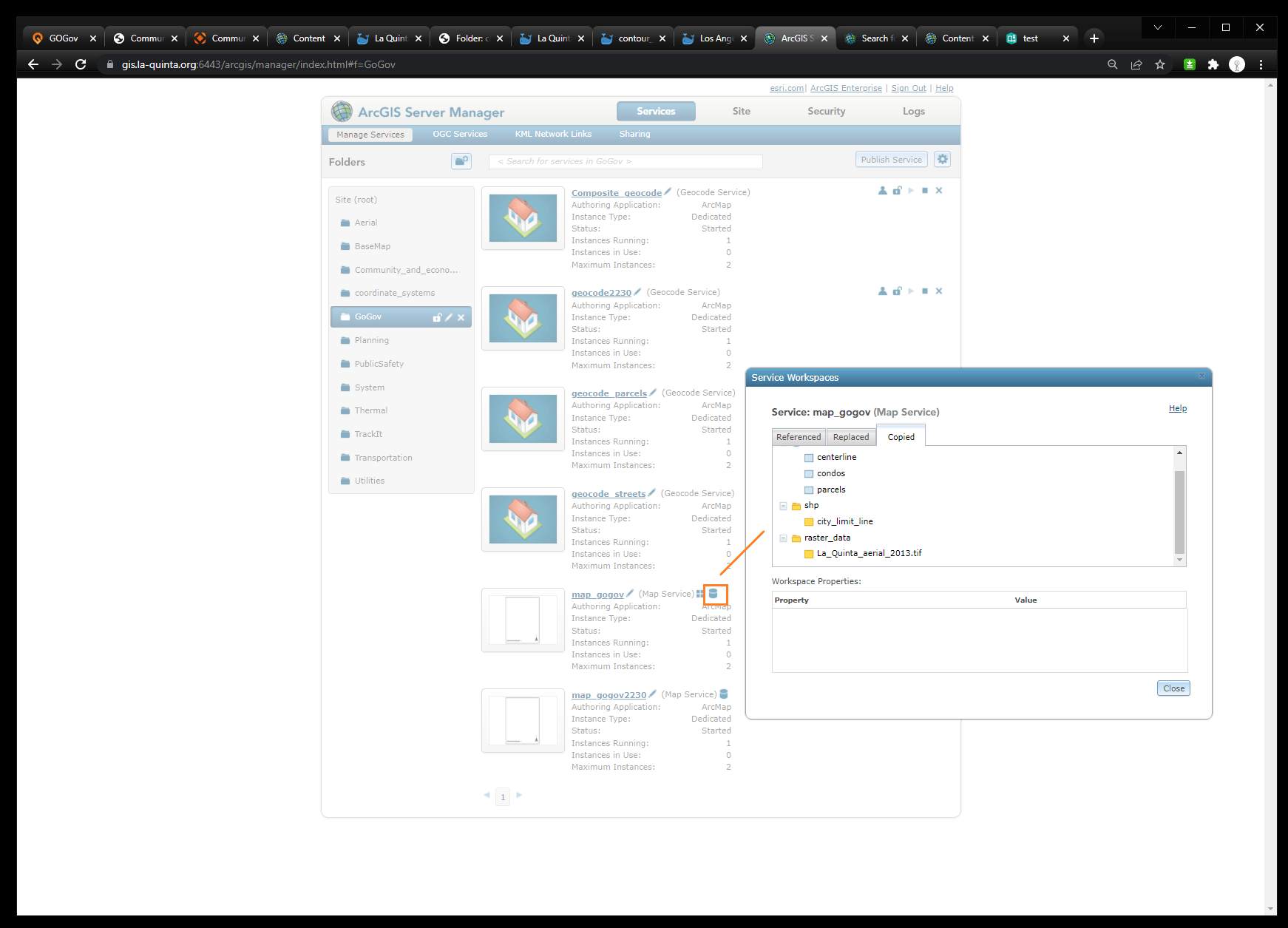Select the centerline item in workspace tree
Viewport: 1288px width, 928px height.
[x=836, y=457]
